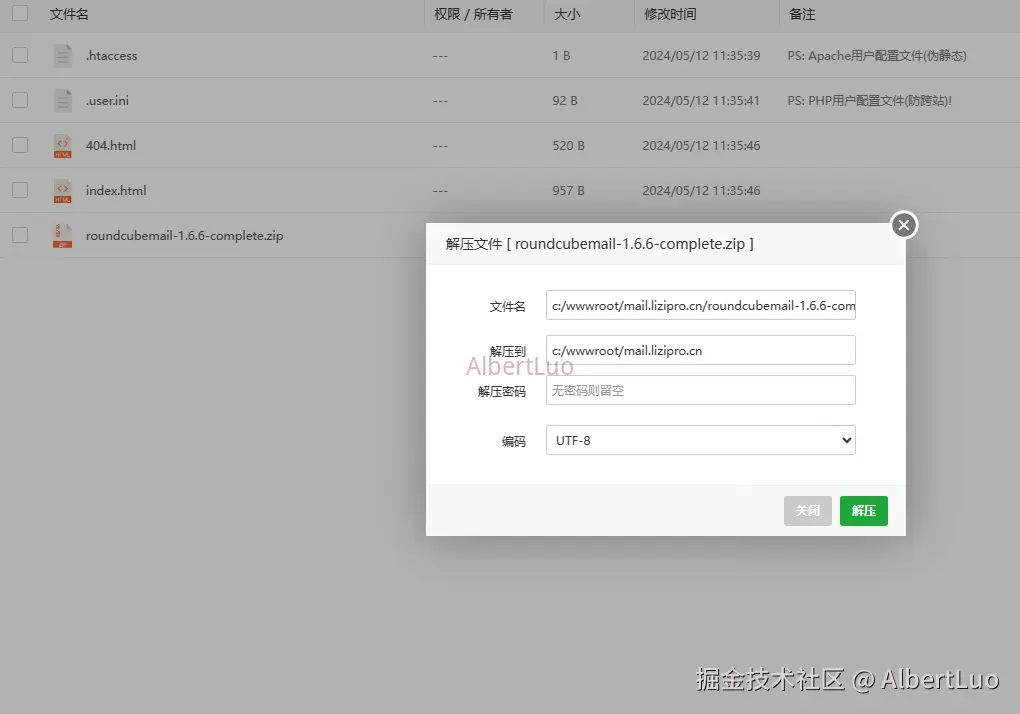Click the 1 B size cell
The height and width of the screenshot is (714, 1020).
(x=561, y=56)
